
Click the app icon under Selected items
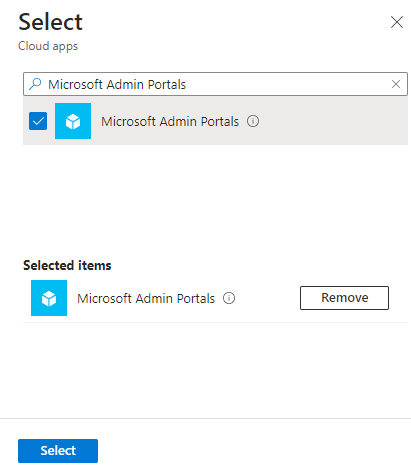coord(49,298)
